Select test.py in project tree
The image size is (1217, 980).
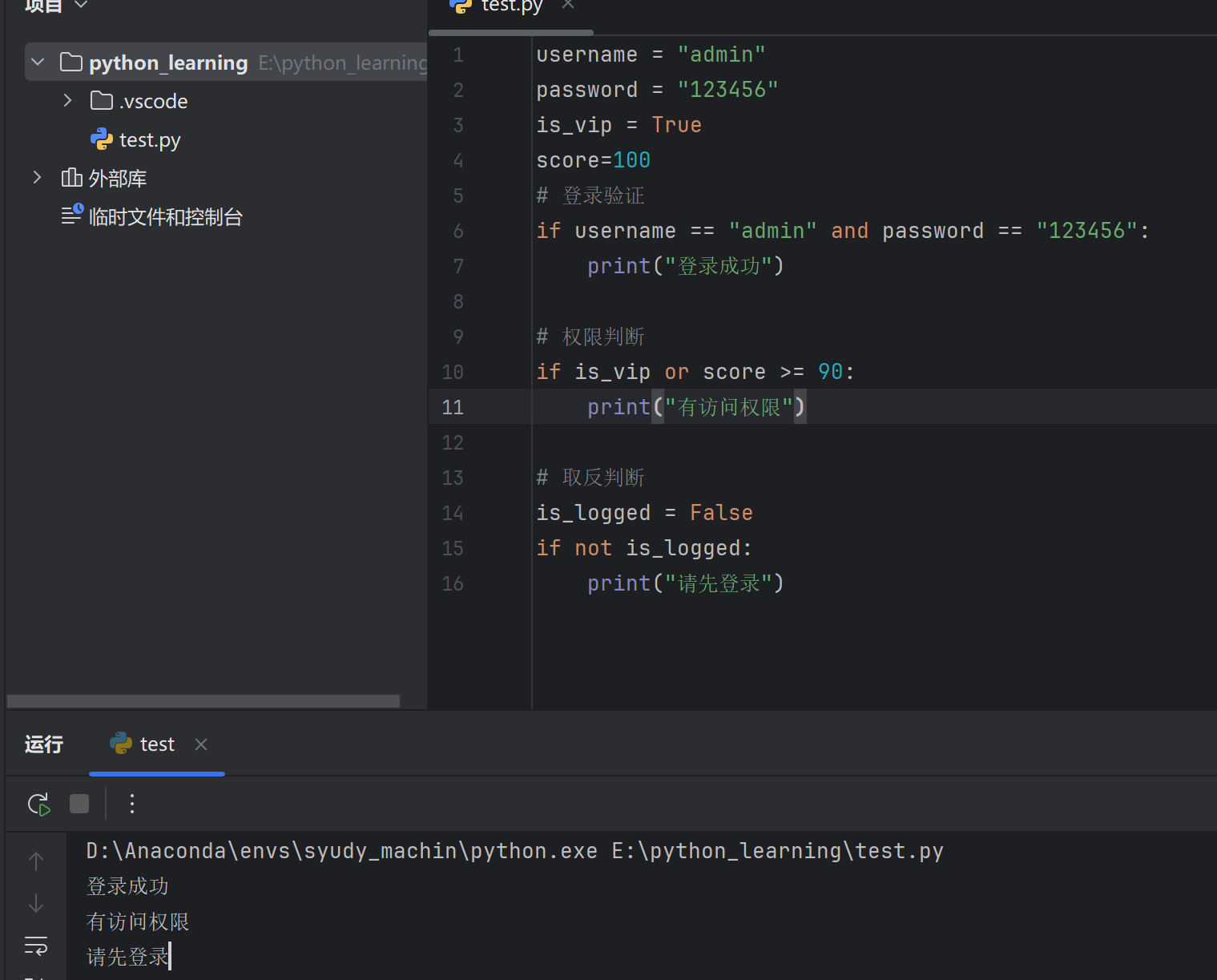click(x=149, y=140)
